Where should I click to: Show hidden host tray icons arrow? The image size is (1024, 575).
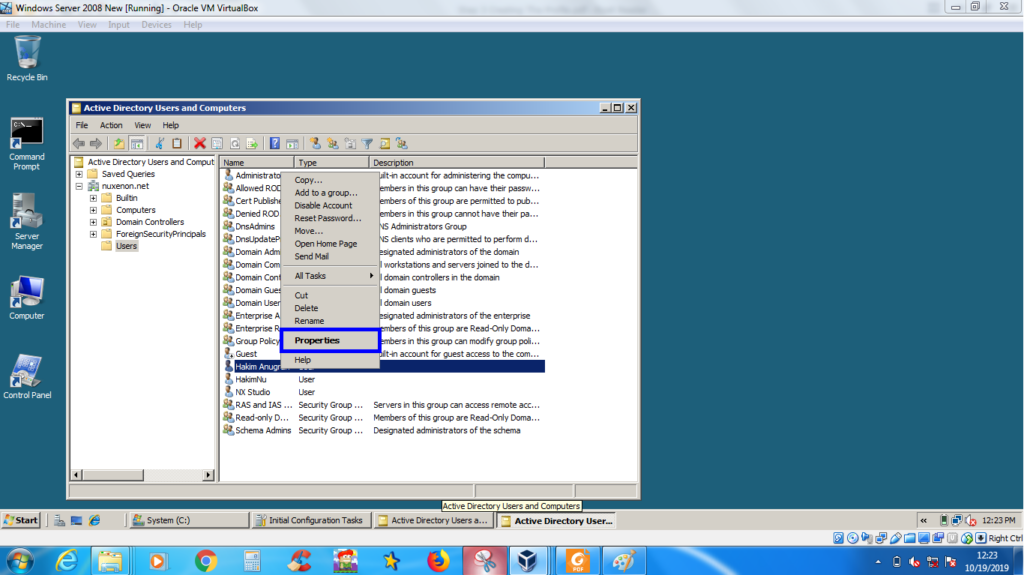(x=878, y=562)
